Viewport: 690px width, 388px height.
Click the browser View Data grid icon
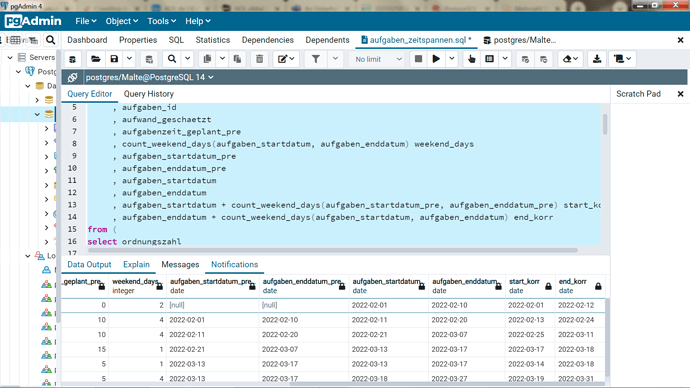click(x=15, y=40)
